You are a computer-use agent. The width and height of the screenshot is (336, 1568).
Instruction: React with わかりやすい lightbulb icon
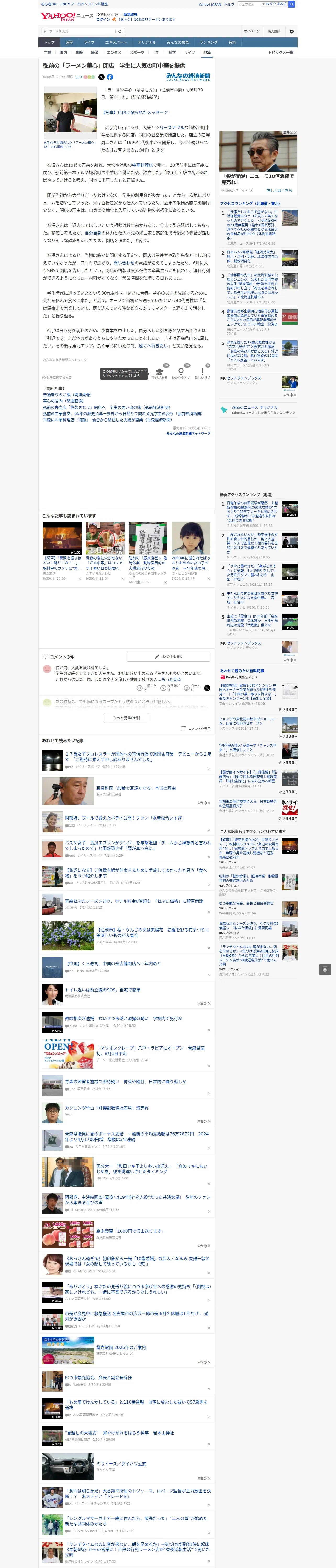click(x=181, y=371)
